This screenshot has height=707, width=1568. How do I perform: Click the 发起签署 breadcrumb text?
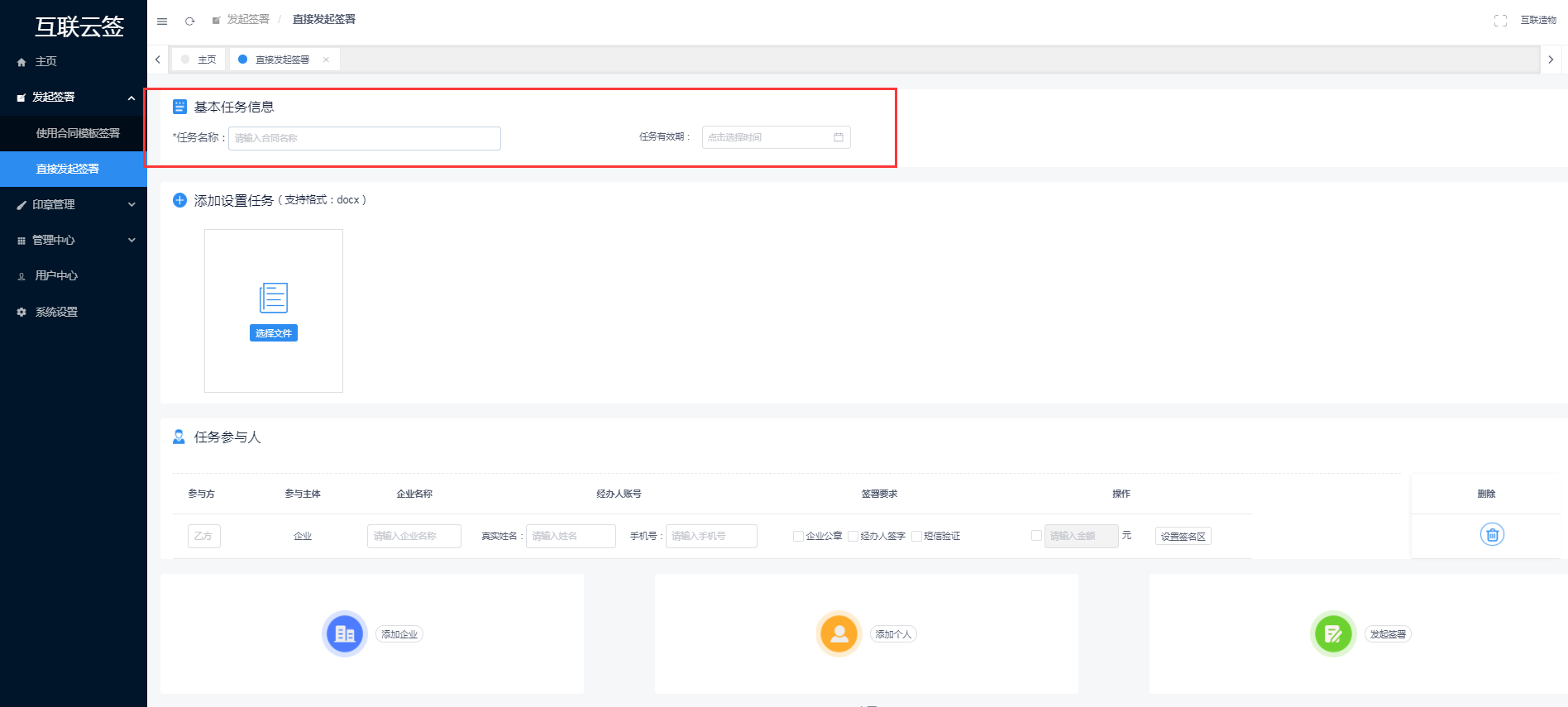point(248,20)
